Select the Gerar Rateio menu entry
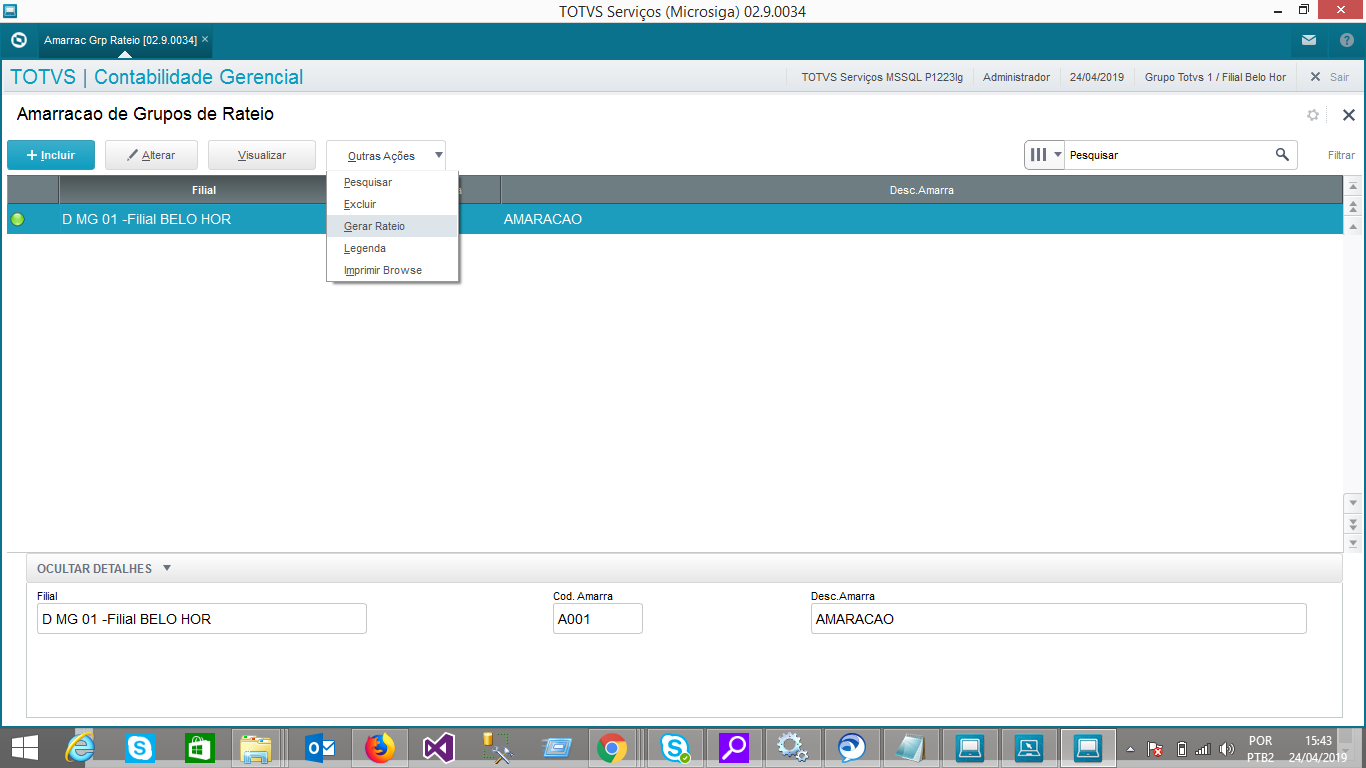Viewport: 1366px width, 768px height. 392,226
